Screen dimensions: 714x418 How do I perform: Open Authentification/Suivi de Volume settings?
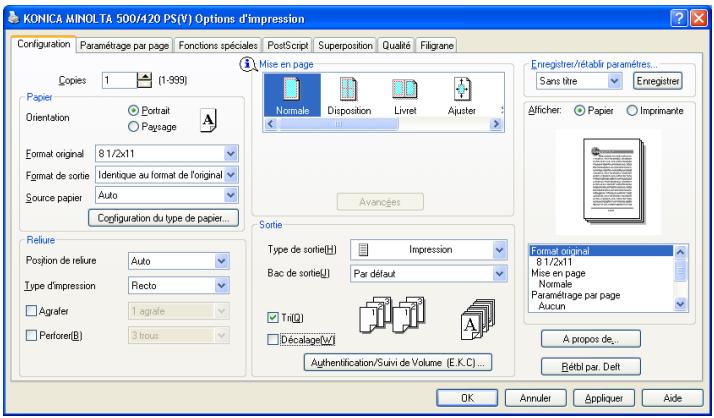398,362
